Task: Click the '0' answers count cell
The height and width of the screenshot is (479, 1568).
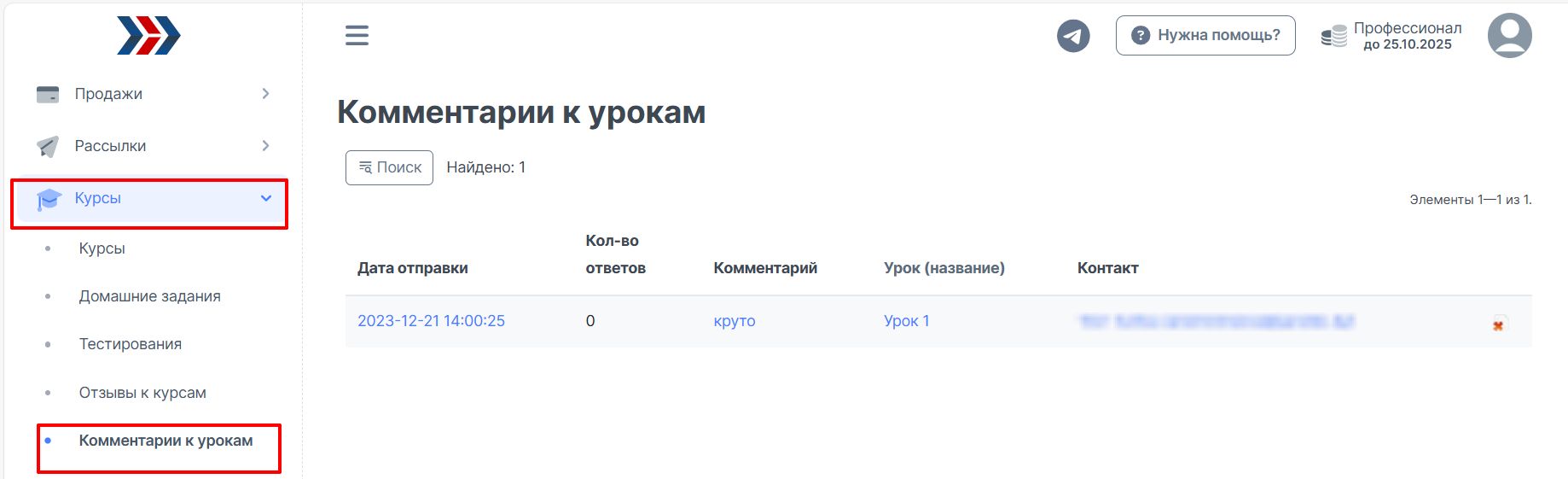Action: coord(590,321)
